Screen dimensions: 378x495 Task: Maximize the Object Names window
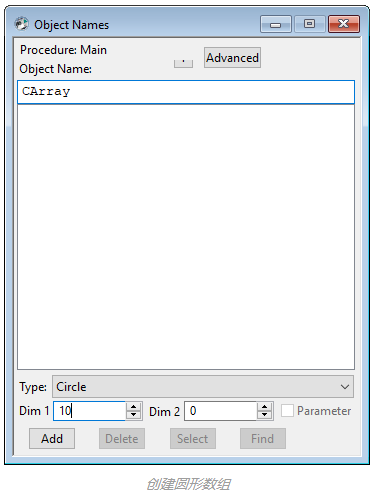coord(310,24)
